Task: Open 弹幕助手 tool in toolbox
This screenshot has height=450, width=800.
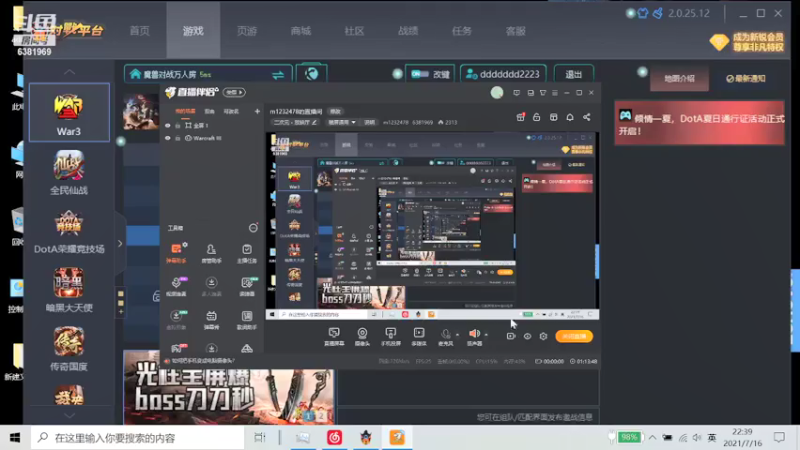Action: tap(177, 253)
